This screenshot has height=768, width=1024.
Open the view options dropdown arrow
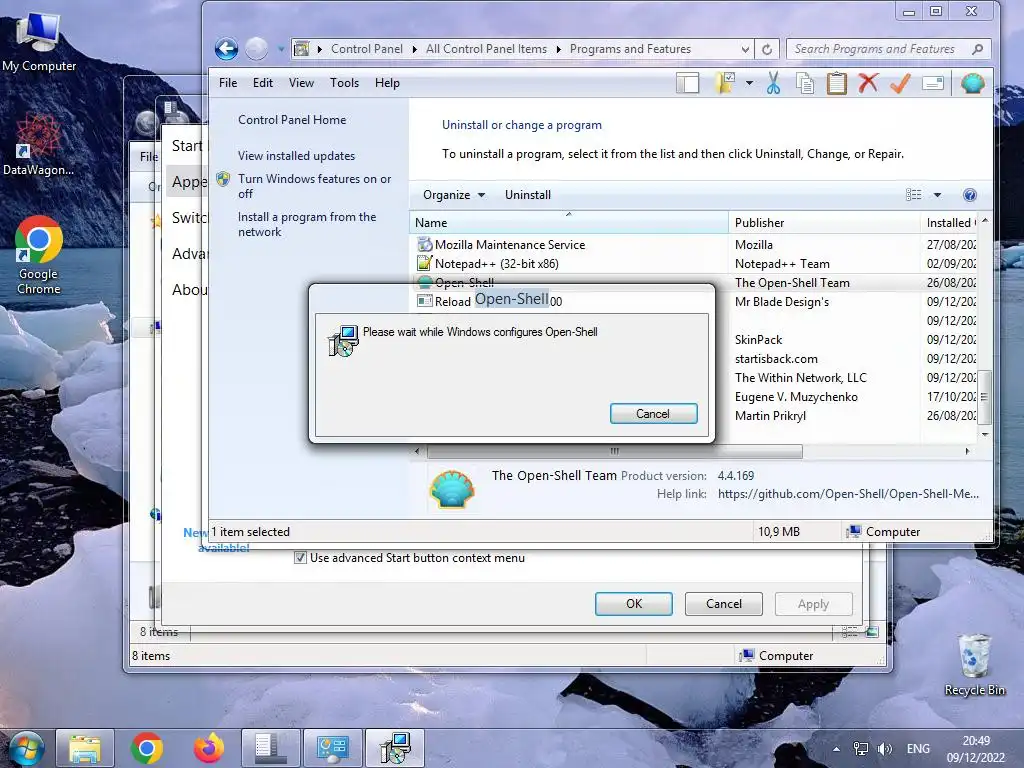pyautogui.click(x=937, y=195)
